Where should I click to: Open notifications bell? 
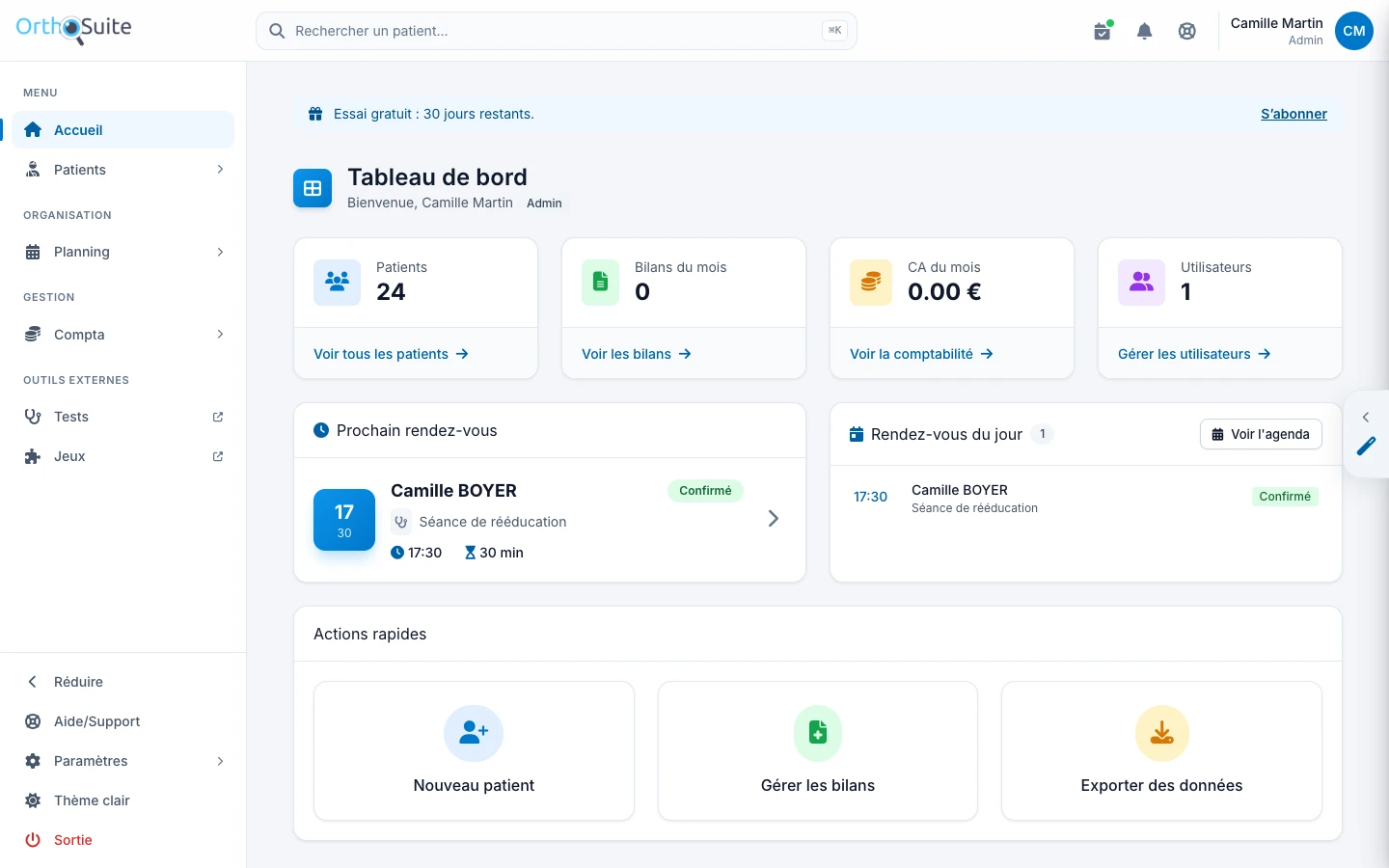click(1145, 31)
